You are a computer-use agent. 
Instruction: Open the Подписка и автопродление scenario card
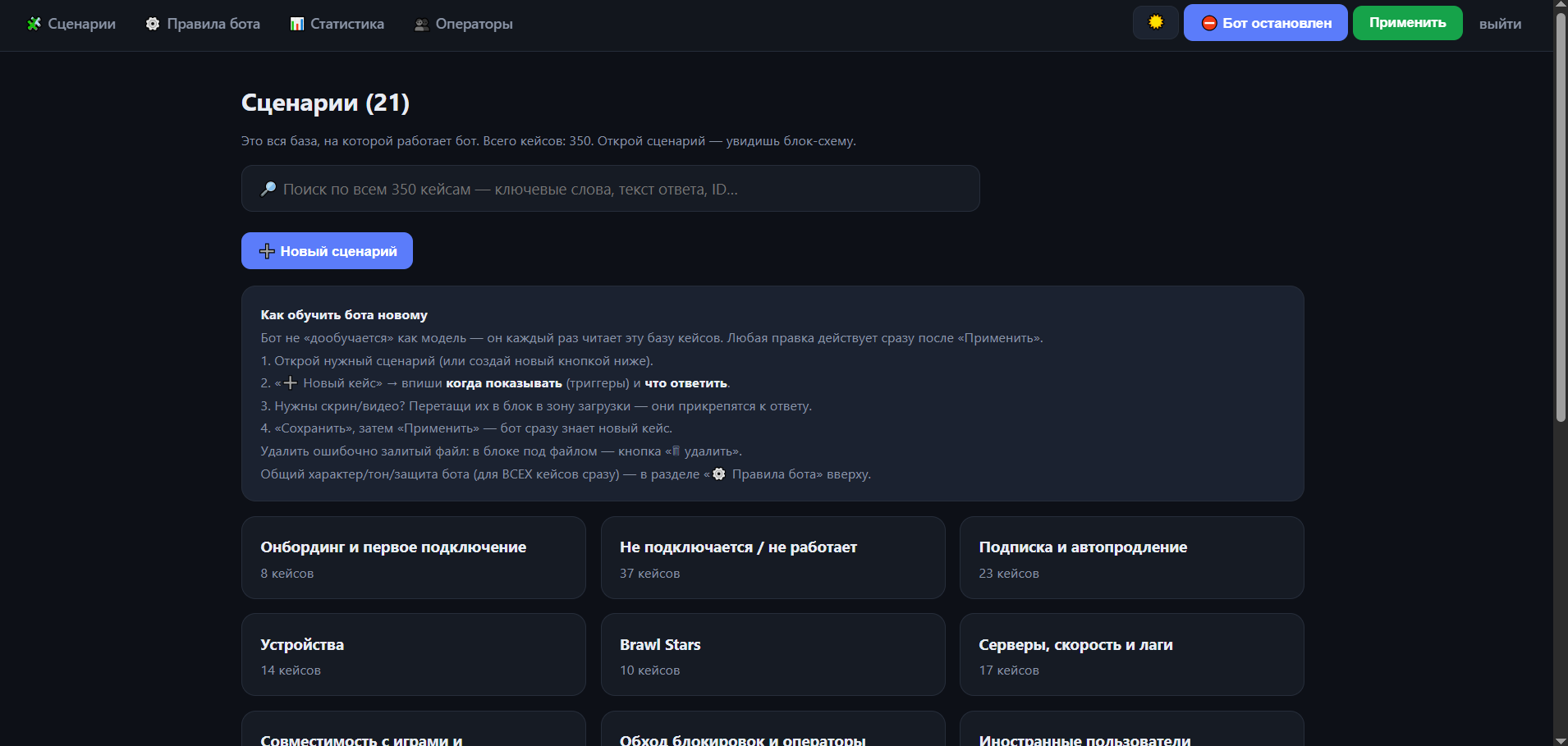click(1132, 558)
